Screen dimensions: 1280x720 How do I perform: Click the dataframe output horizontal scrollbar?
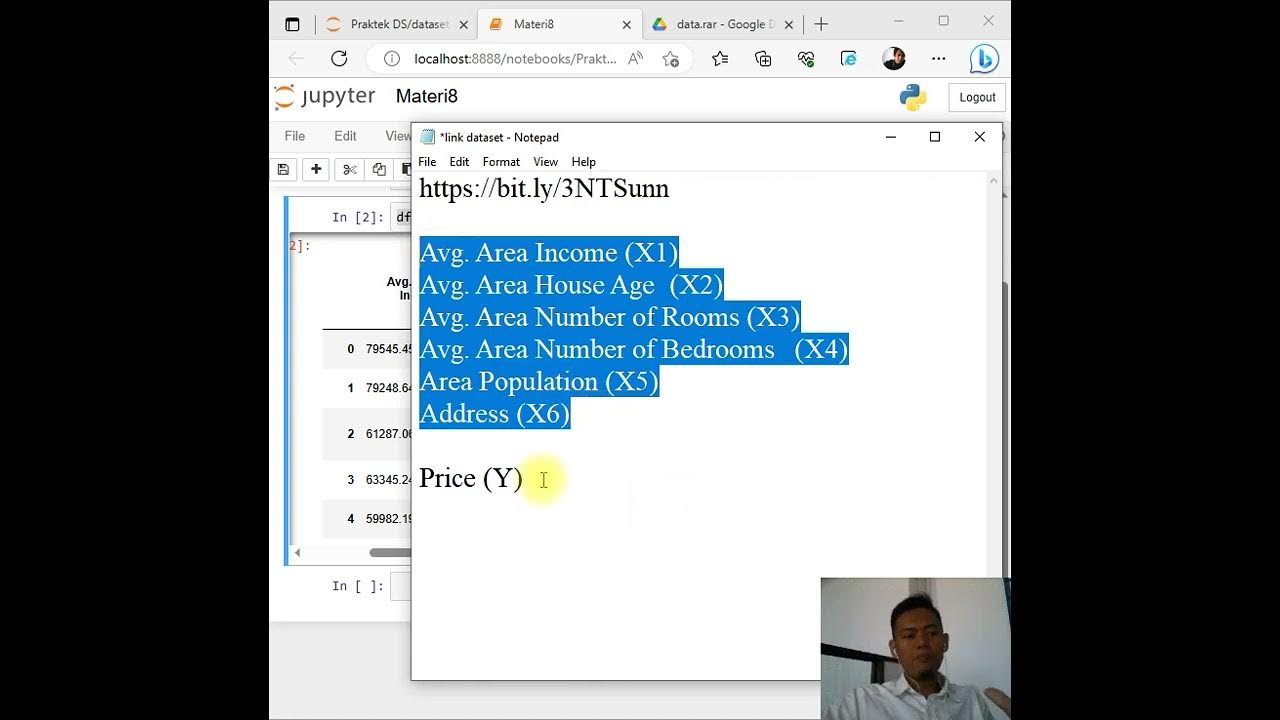[x=390, y=552]
